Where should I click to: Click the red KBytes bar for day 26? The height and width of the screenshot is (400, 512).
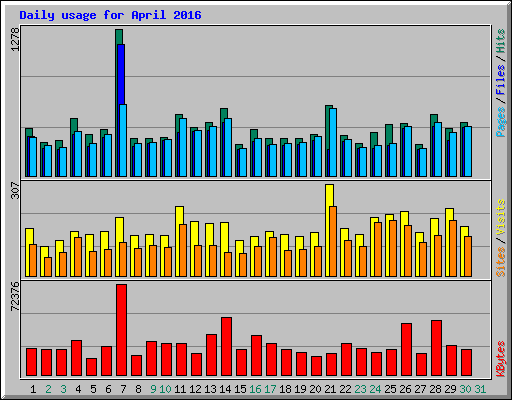(x=406, y=350)
